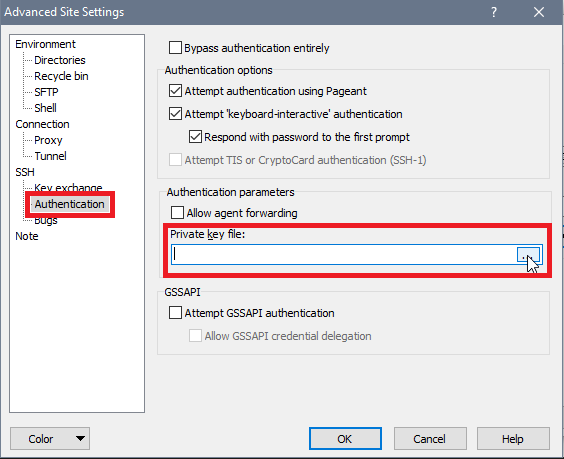Select the Environment tree node
The image size is (564, 459).
click(x=45, y=44)
